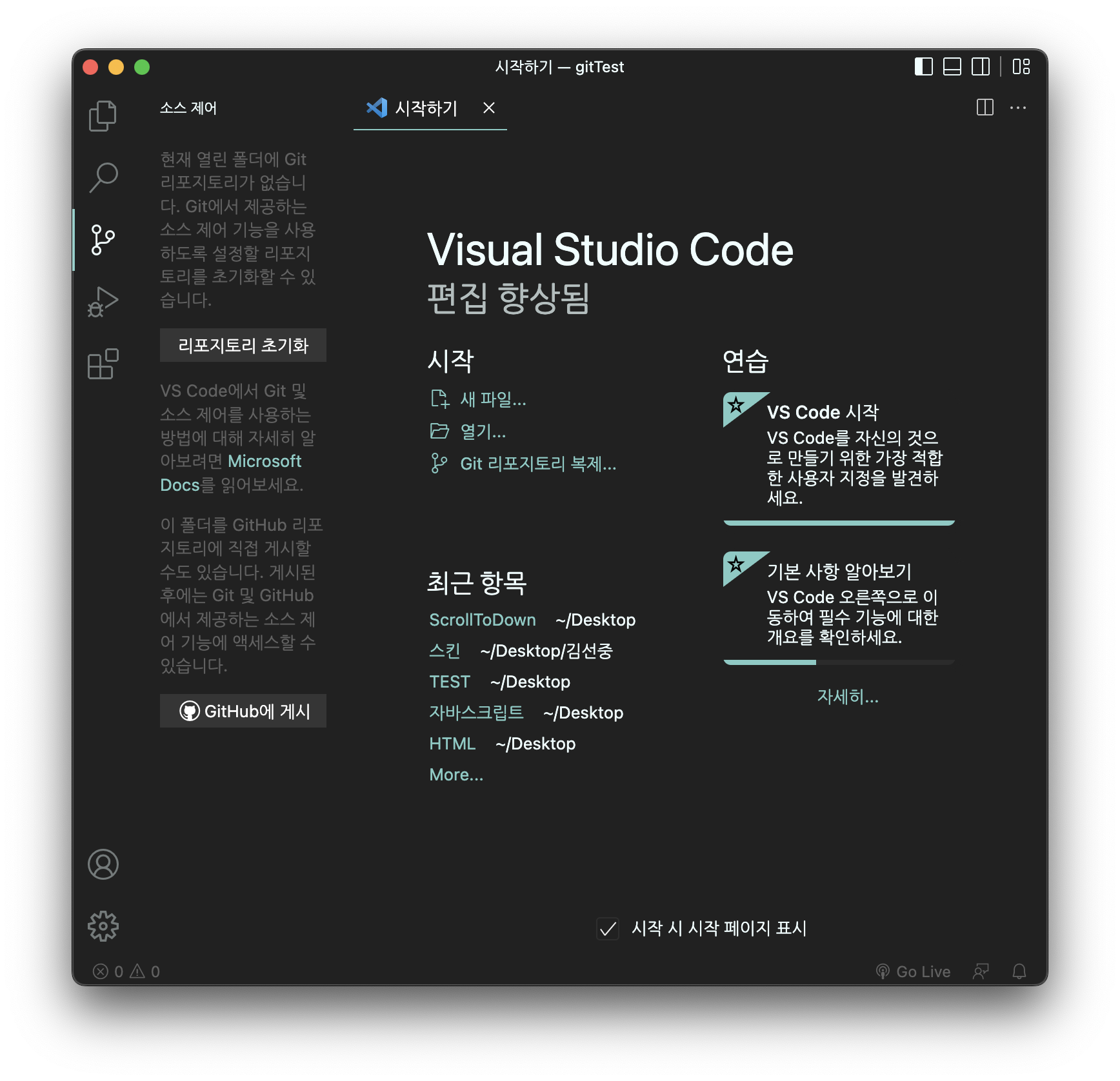Click the errors count status item
1120x1081 pixels.
pyautogui.click(x=108, y=971)
